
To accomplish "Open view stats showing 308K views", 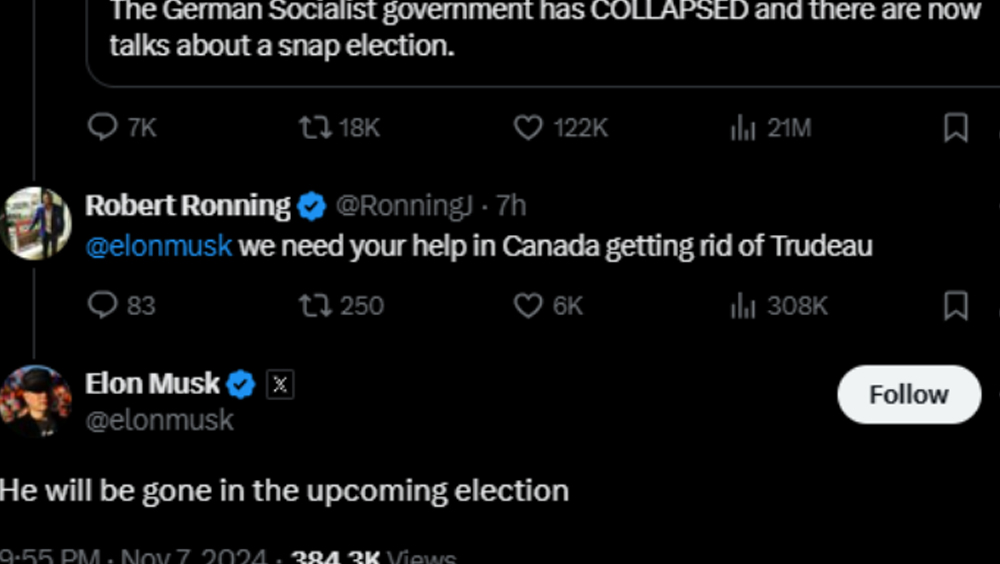I will [743, 305].
